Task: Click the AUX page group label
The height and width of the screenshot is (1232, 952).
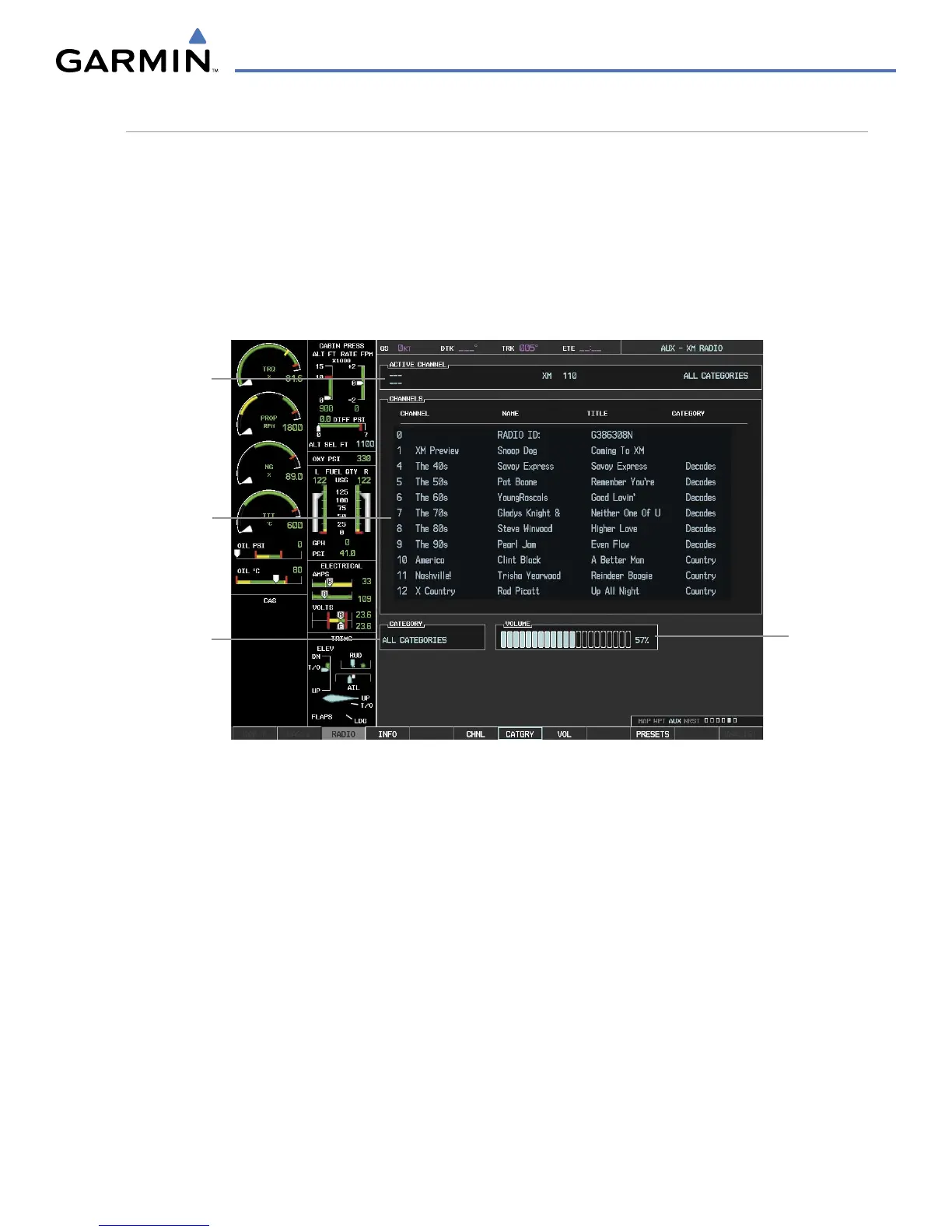Action: [674, 721]
